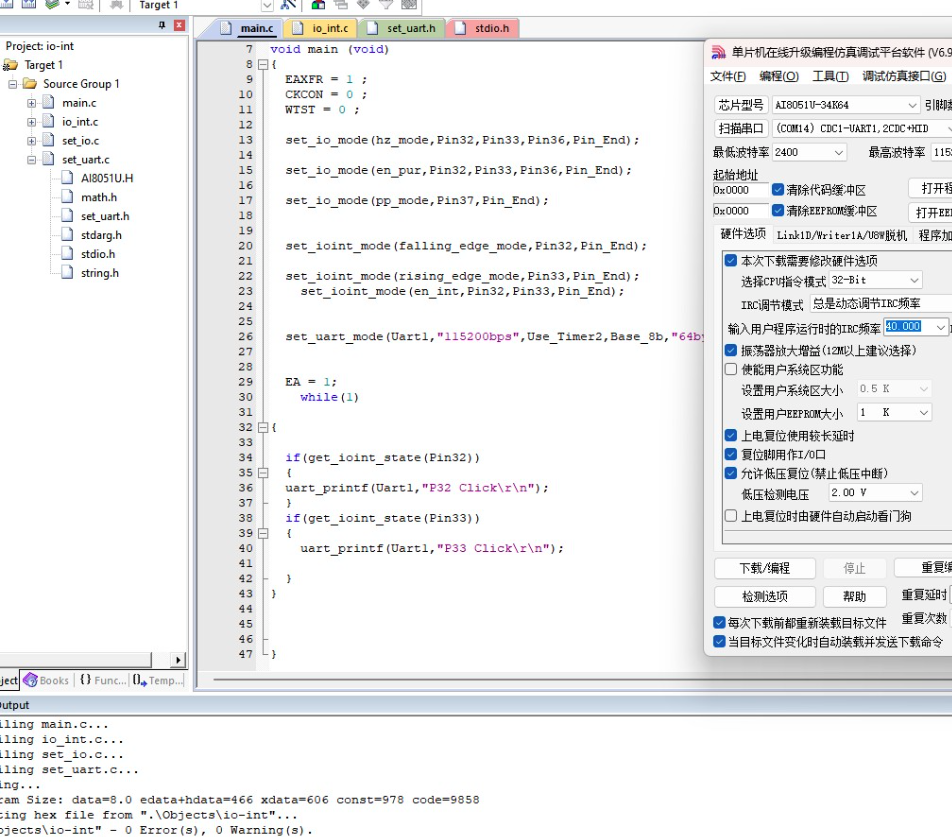This screenshot has height=837, width=952.
Task: Open Target Options wand icon in toolbar
Action: pyautogui.click(x=288, y=5)
